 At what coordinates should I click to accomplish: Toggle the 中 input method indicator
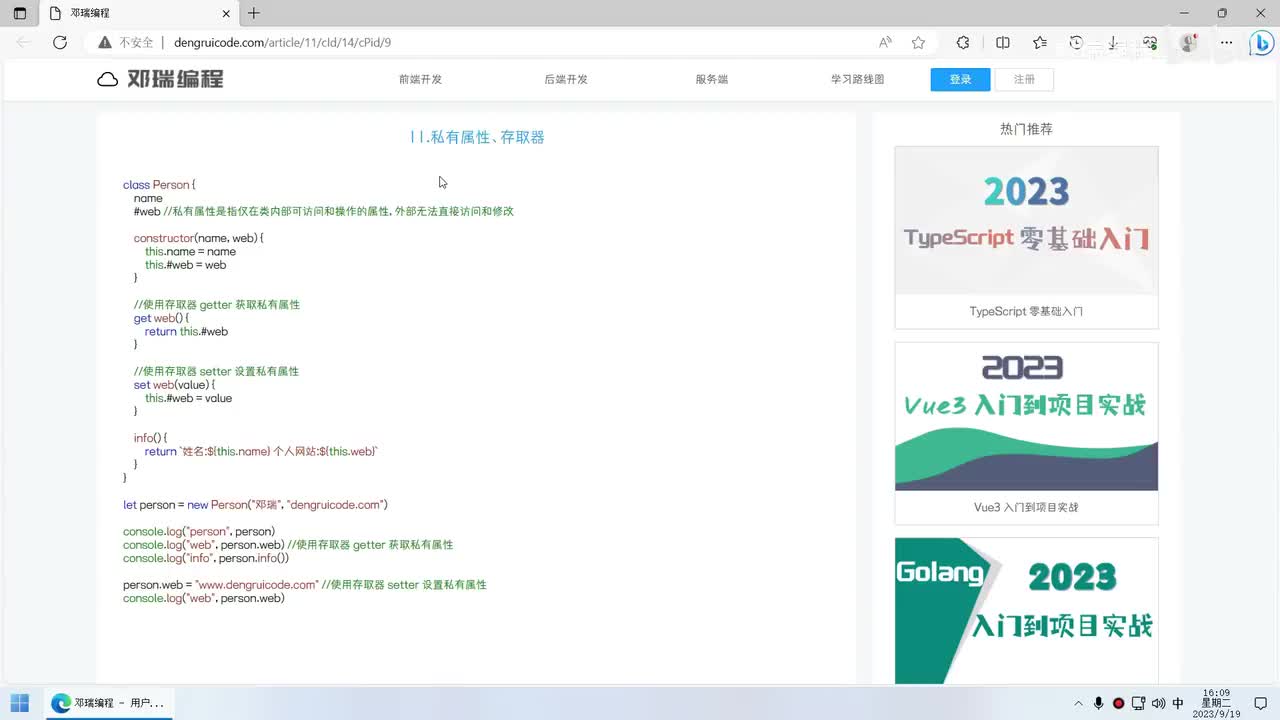point(1178,703)
